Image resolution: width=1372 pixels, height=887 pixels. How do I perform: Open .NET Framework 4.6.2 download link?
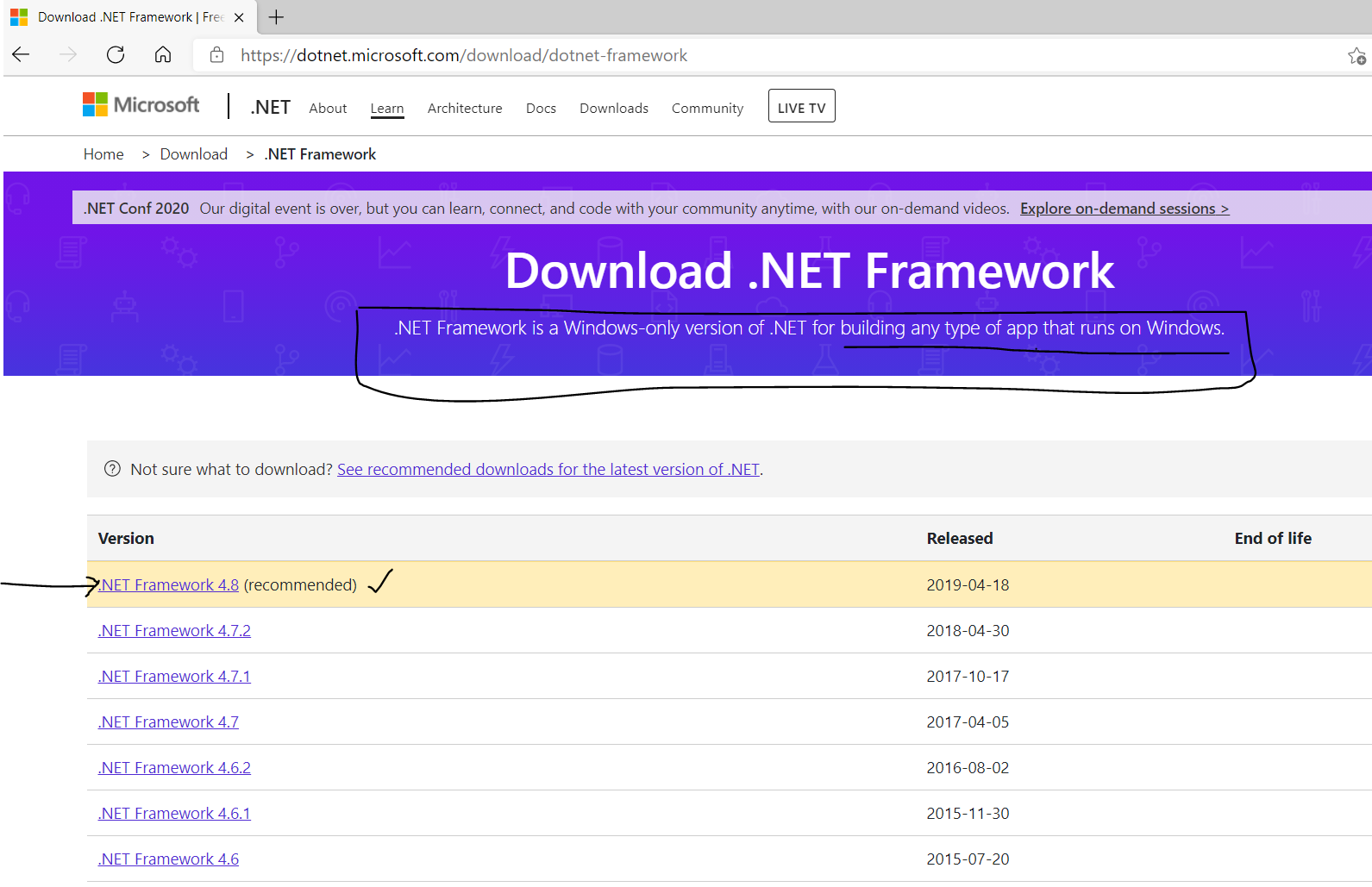pos(174,767)
